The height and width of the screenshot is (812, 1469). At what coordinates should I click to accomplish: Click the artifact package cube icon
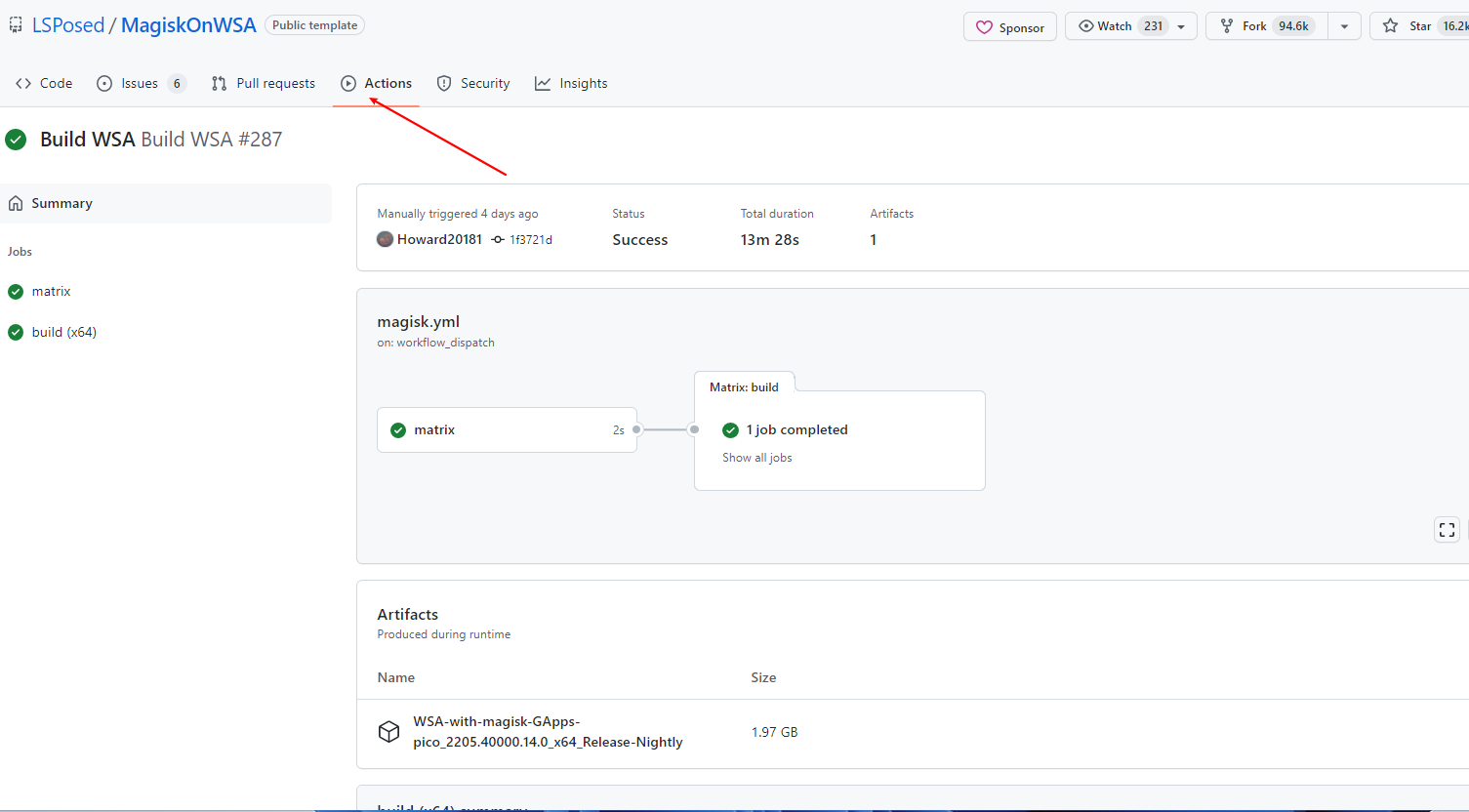click(x=388, y=732)
